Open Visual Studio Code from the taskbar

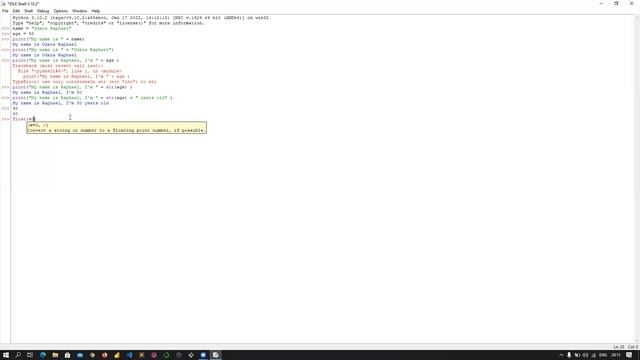coord(129,355)
